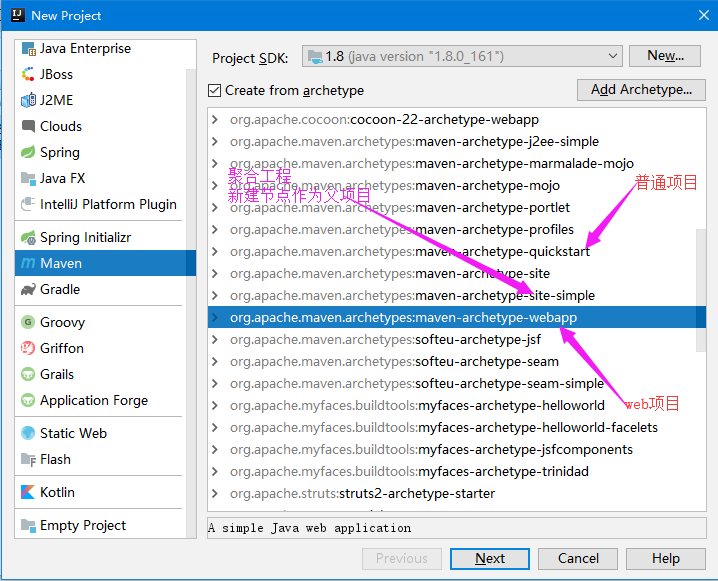Expand struts2-archetype-starter node

tap(215, 493)
